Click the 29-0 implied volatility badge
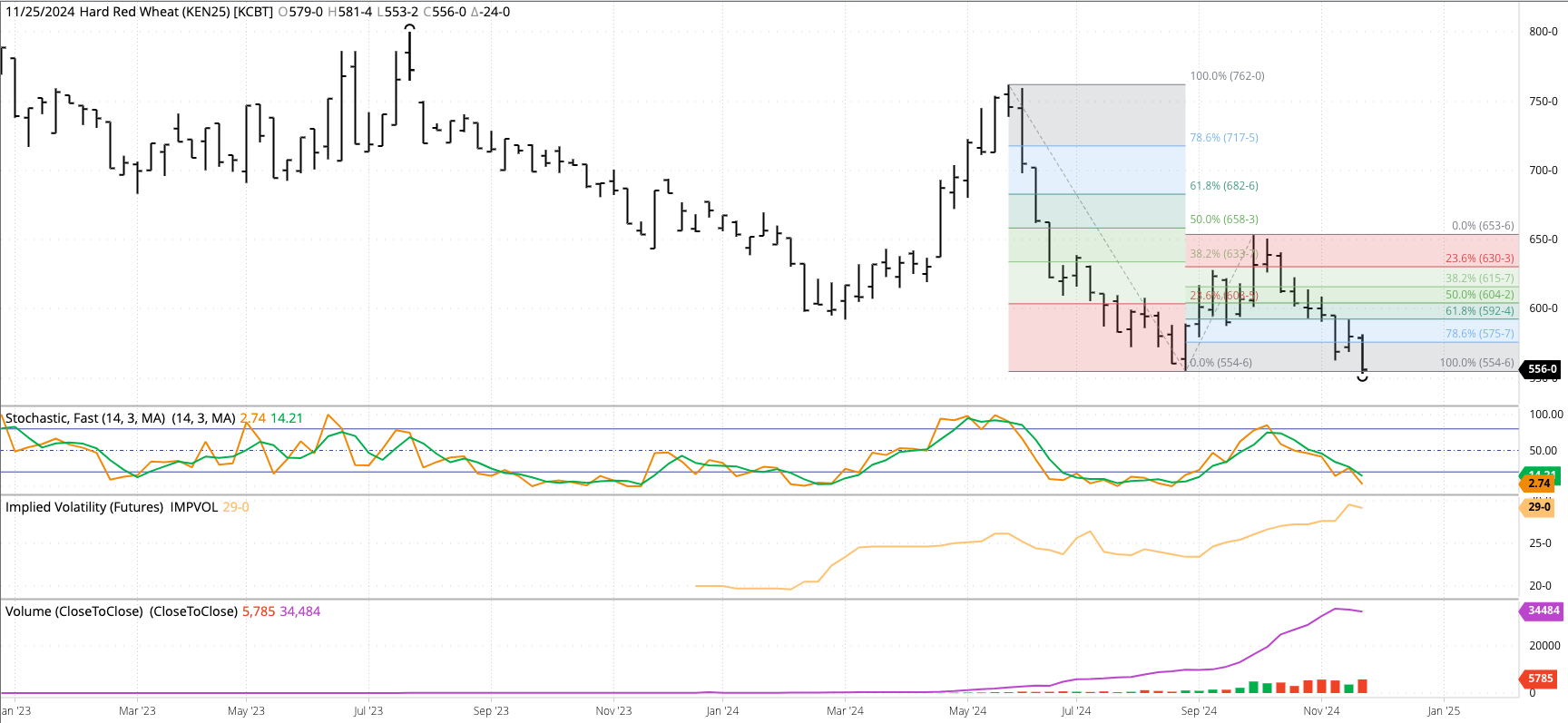This screenshot has width=1568, height=723. click(1539, 506)
